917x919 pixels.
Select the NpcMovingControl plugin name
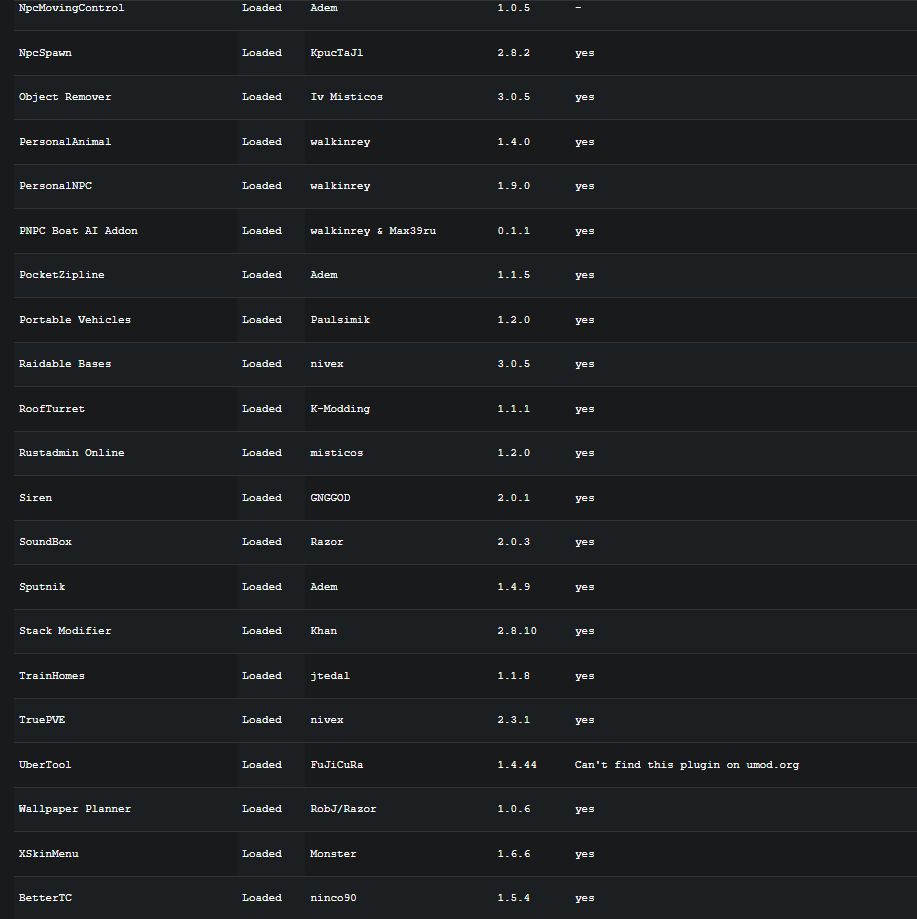(71, 8)
